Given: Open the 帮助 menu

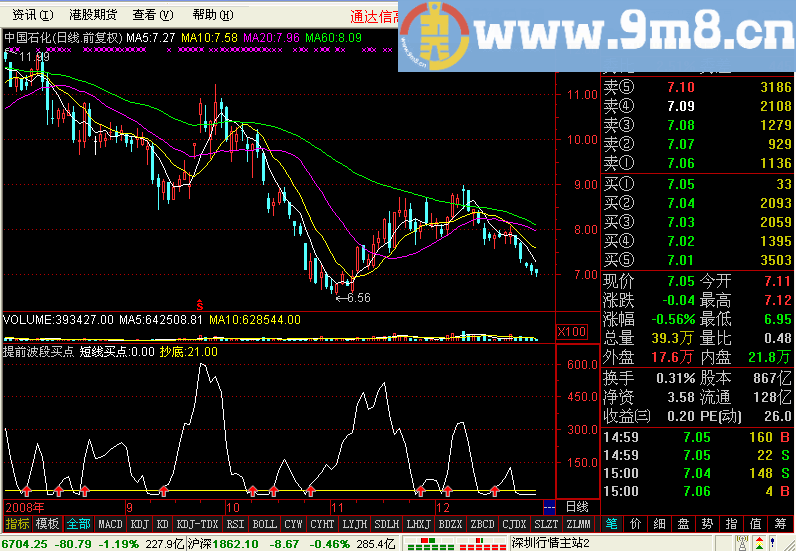Looking at the screenshot, I should [x=213, y=15].
